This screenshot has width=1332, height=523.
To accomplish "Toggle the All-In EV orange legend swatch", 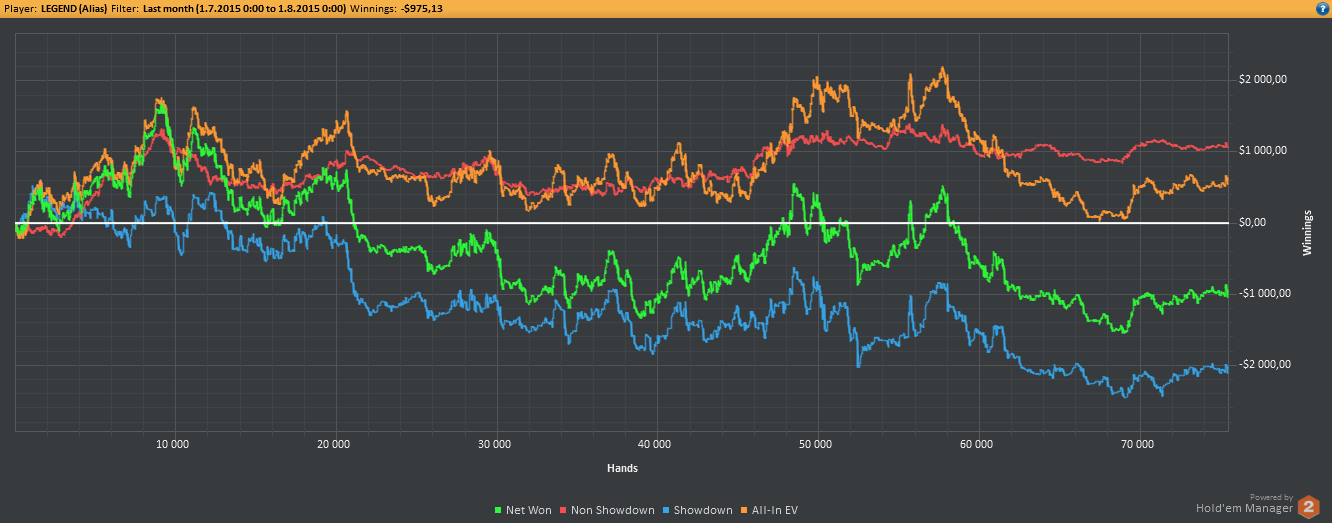I will pos(744,511).
